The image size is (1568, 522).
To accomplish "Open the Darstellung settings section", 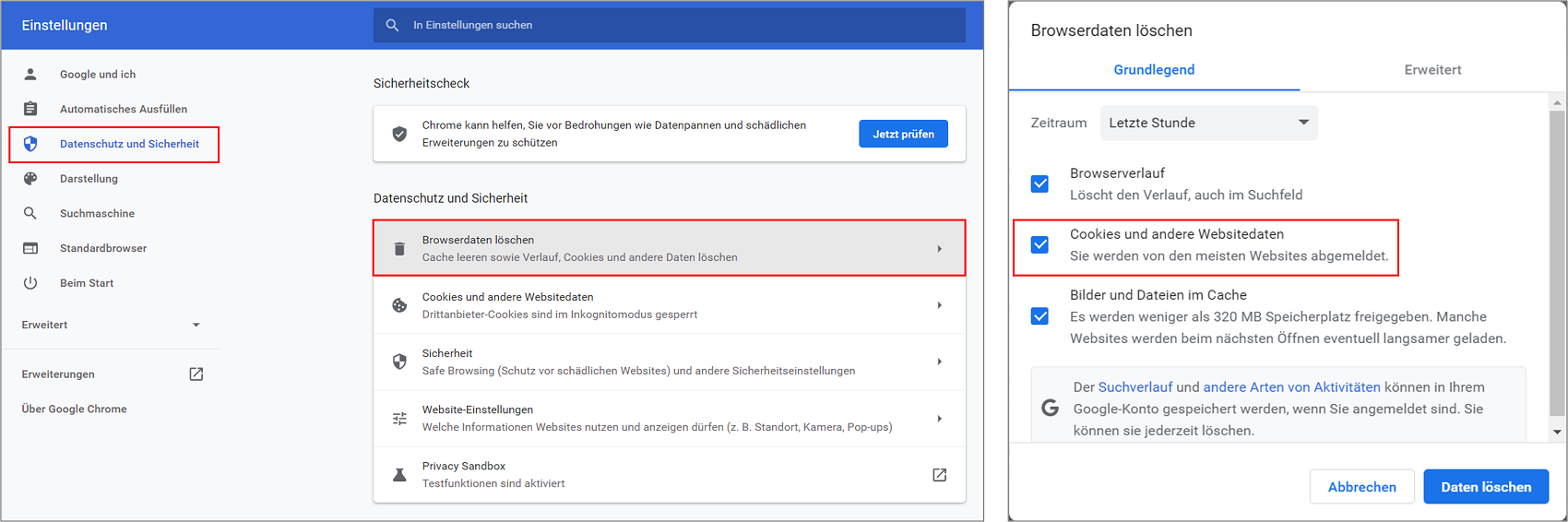I will (x=89, y=179).
